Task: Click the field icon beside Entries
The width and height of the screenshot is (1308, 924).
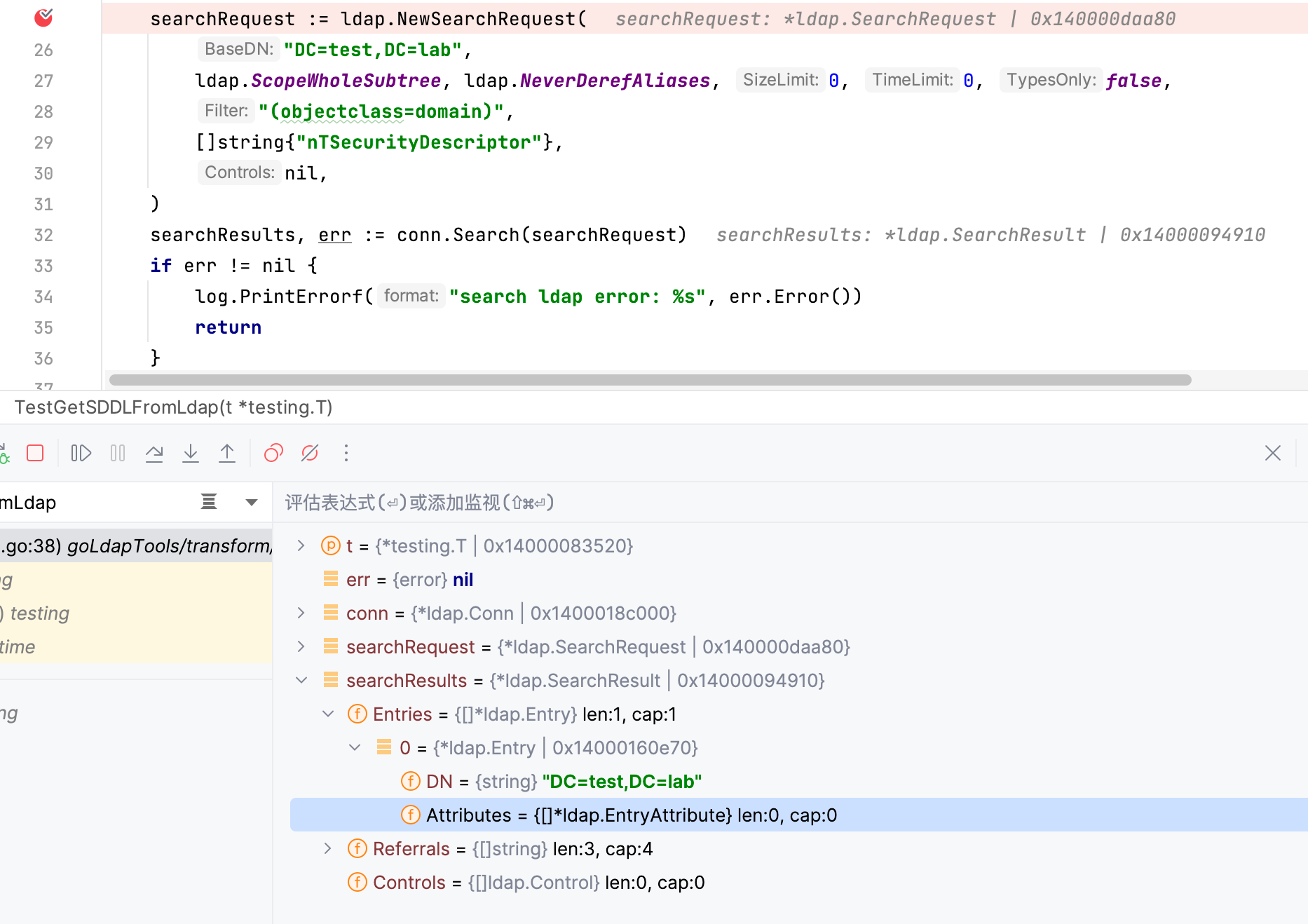Action: coord(357,714)
